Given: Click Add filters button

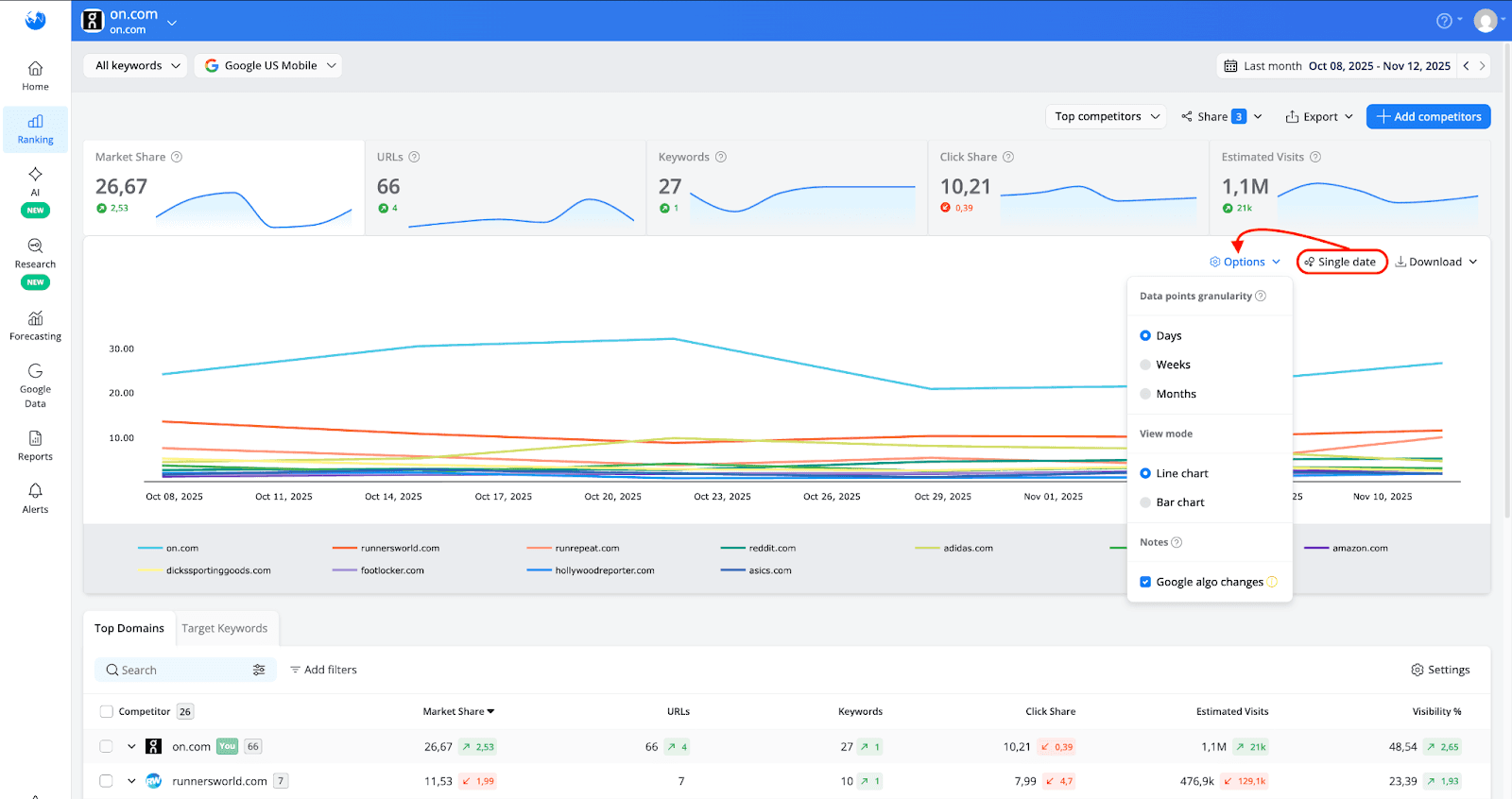Looking at the screenshot, I should (323, 670).
